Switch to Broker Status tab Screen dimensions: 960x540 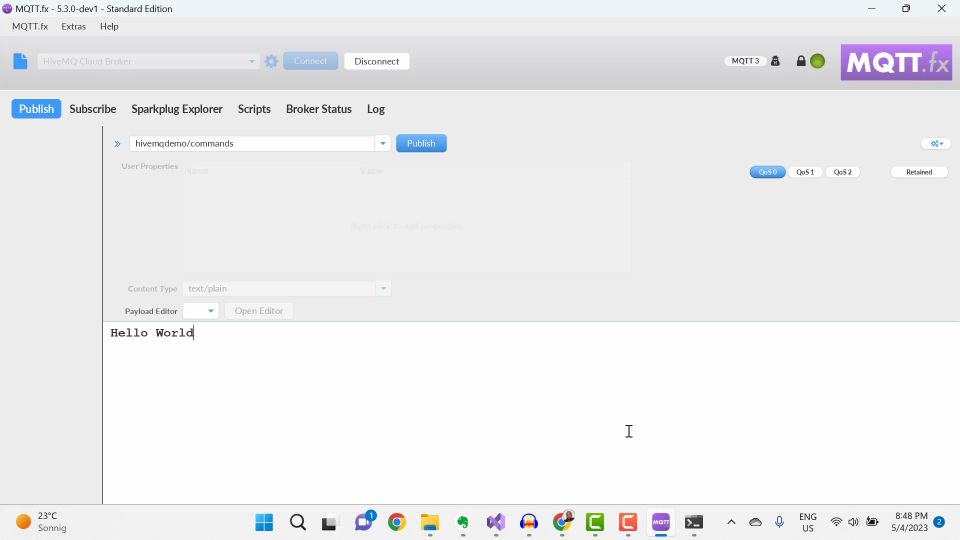pyautogui.click(x=318, y=109)
